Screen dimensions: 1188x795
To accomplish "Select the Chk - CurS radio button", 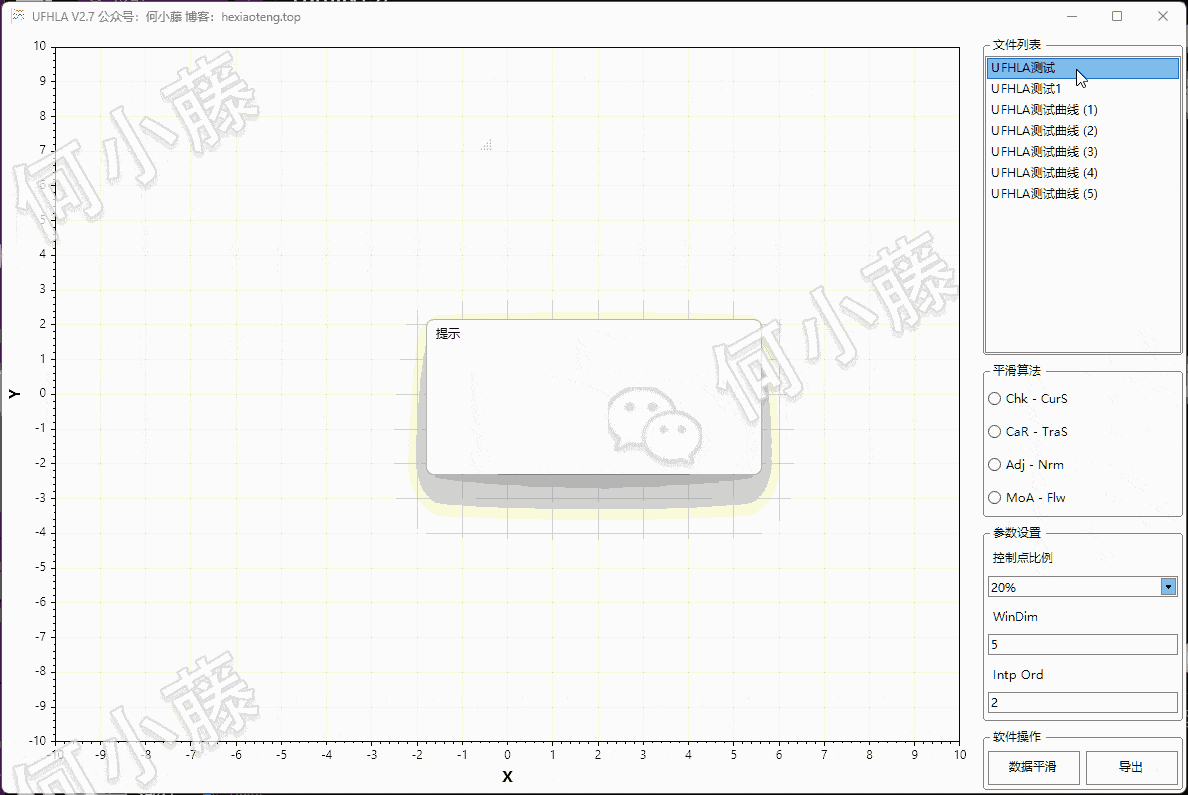I will [x=995, y=399].
